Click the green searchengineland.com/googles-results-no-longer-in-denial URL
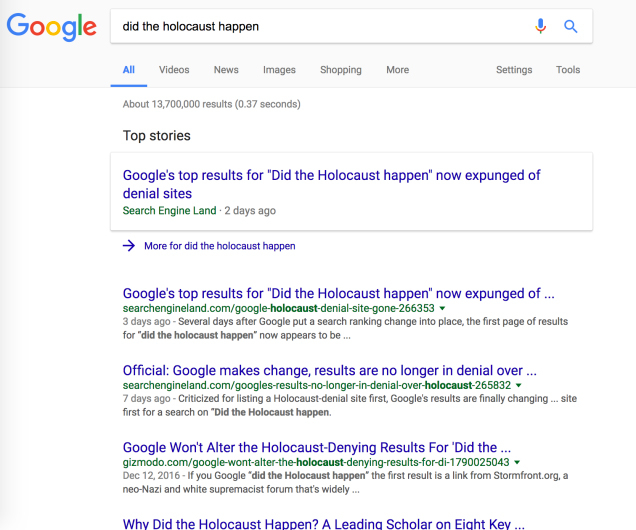The width and height of the screenshot is (636, 530). pyautogui.click(x=317, y=385)
